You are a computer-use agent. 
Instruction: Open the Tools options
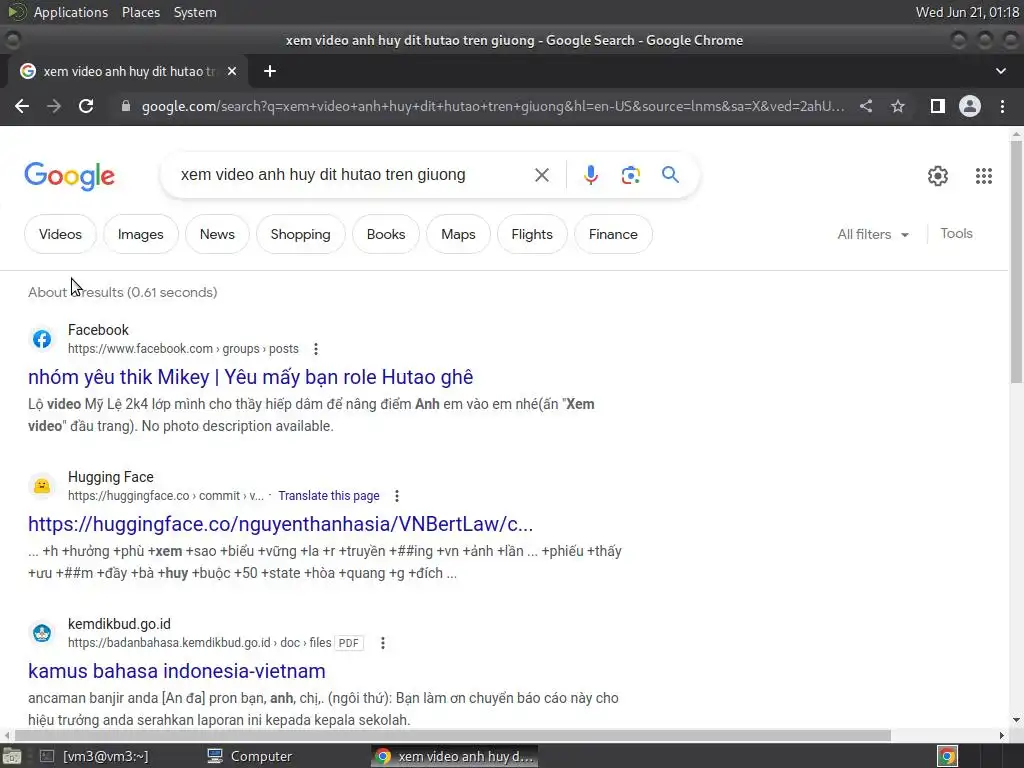pos(956,233)
